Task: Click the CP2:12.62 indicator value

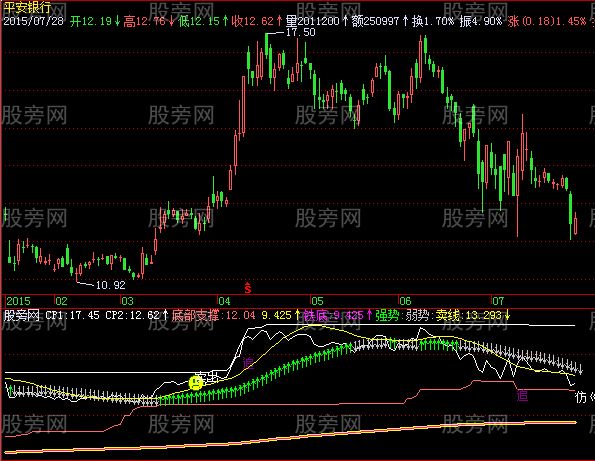Action: tap(132, 315)
